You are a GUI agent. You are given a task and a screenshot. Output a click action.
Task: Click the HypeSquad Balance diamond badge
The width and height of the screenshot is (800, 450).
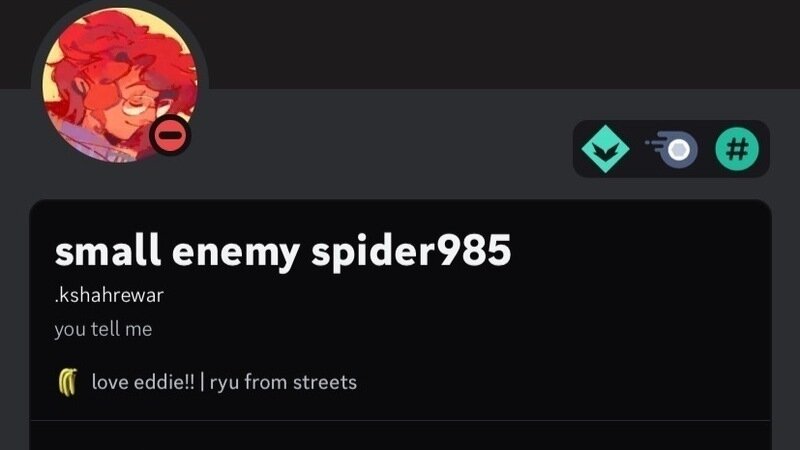(x=605, y=149)
